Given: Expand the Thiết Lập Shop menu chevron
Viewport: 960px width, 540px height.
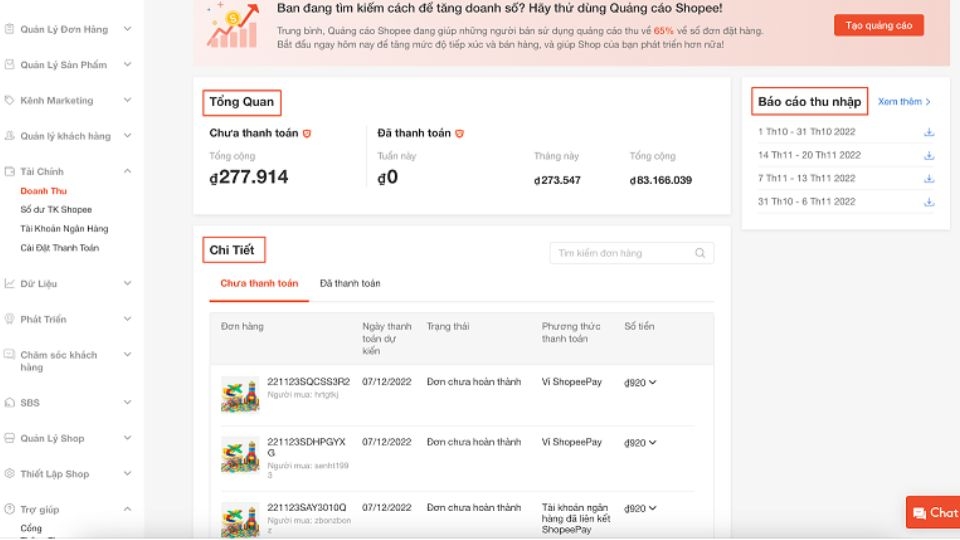Looking at the screenshot, I should (x=127, y=473).
